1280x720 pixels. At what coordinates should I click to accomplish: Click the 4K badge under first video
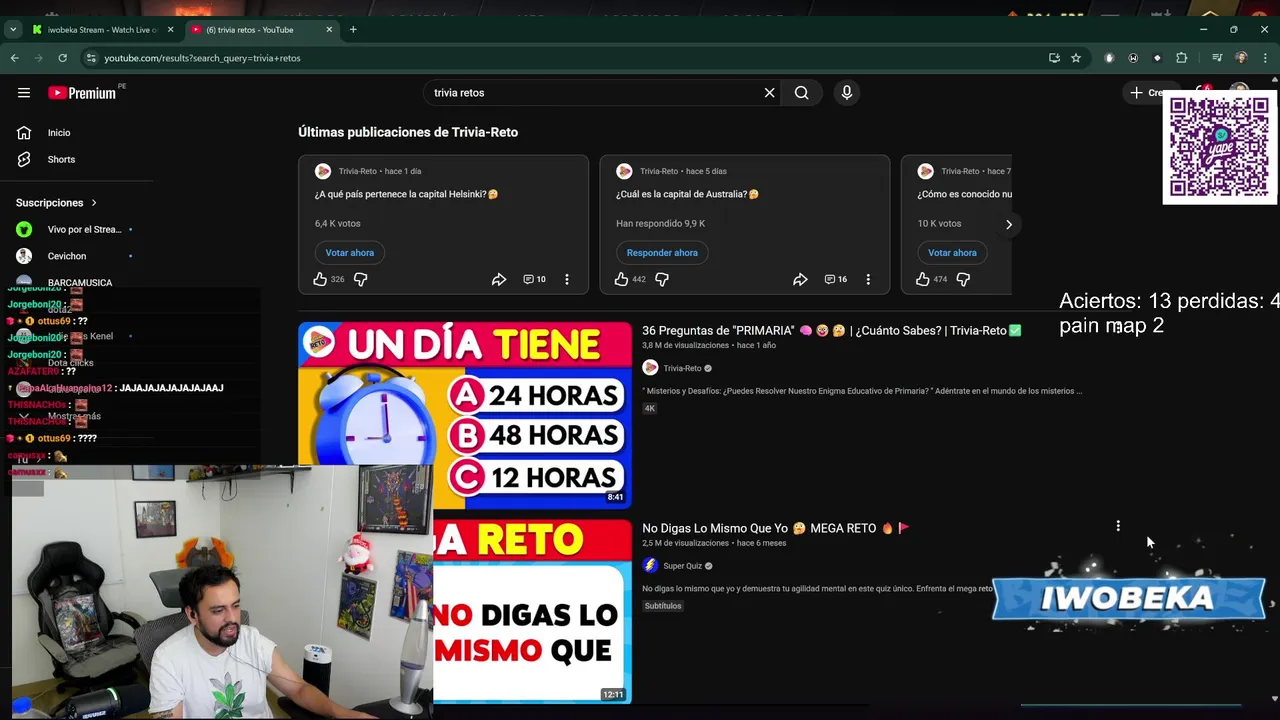coord(649,409)
